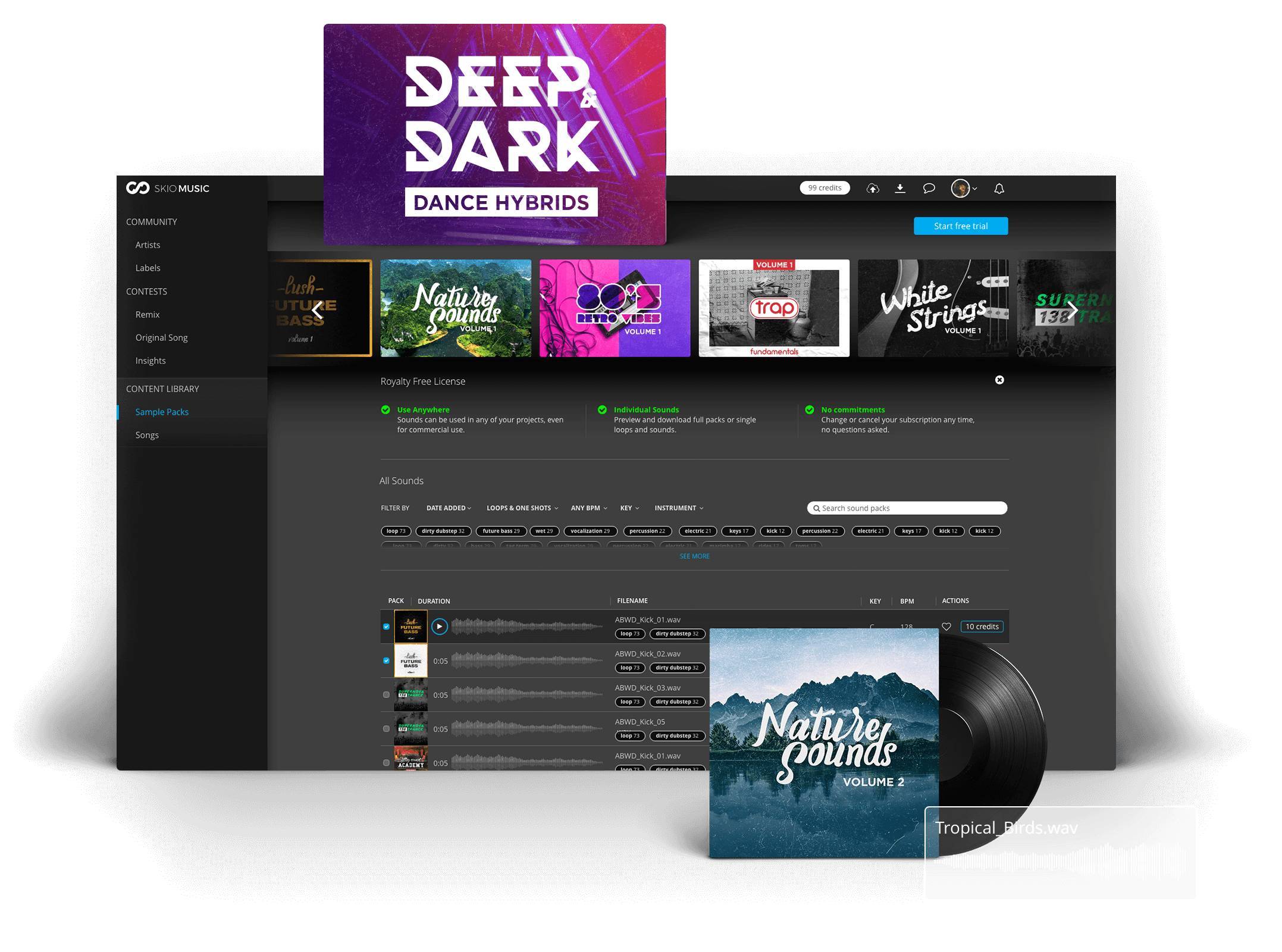Click the Start free trial button
This screenshot has width=1282, height=952.
960,226
